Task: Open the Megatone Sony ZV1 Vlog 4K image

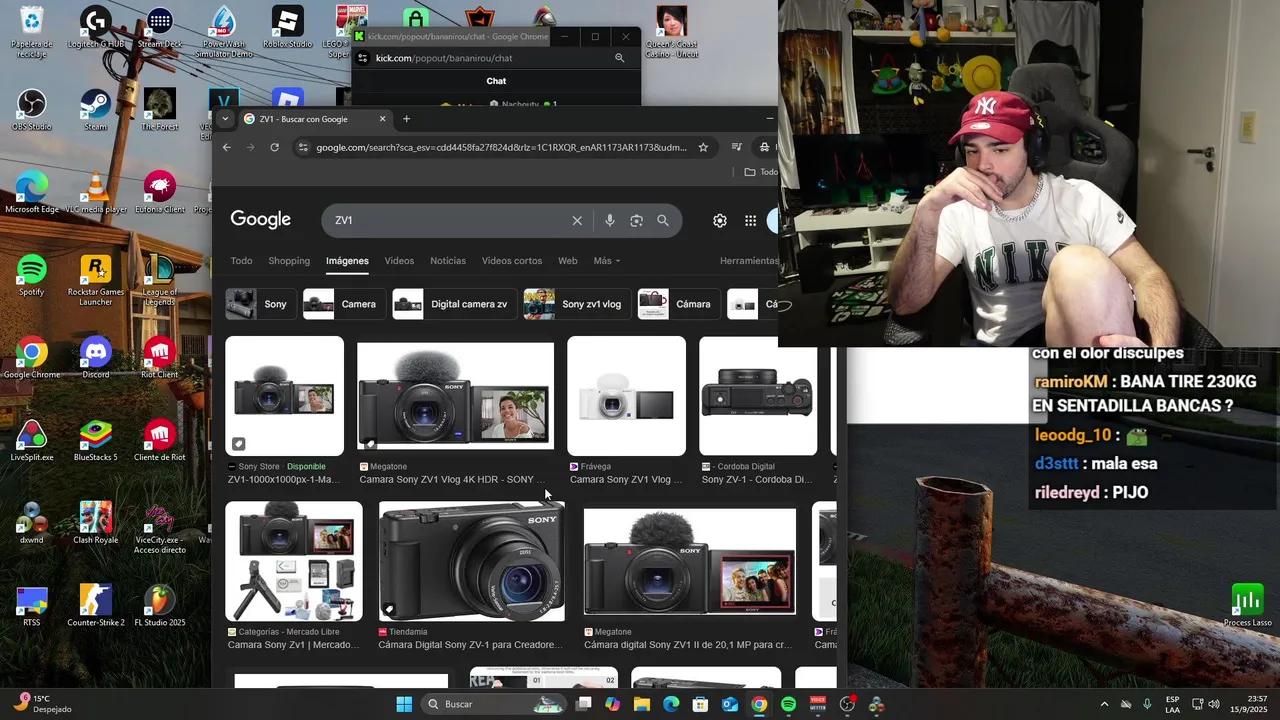Action: 455,396
